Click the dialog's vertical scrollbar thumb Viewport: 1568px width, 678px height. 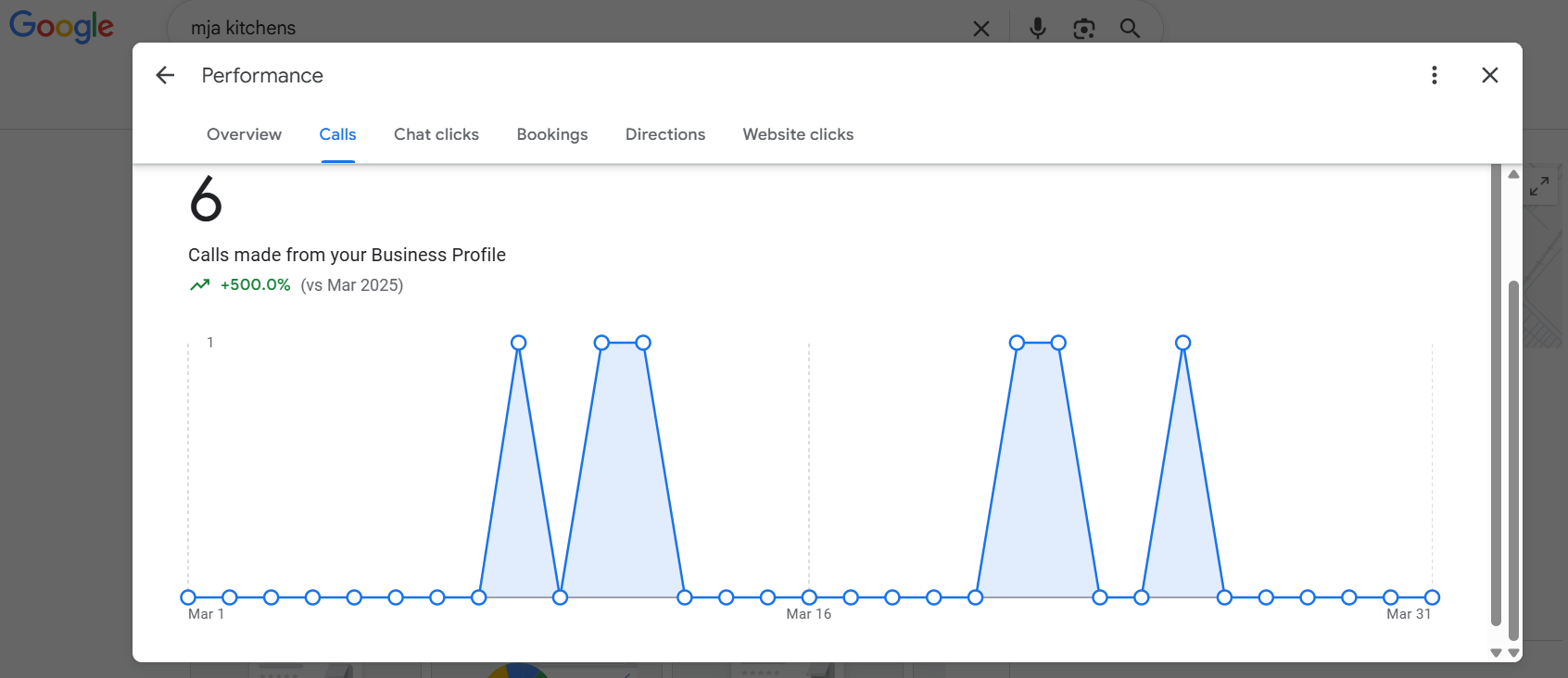pos(1513,459)
